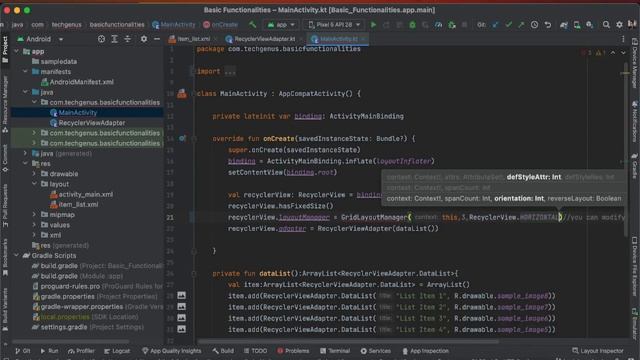This screenshot has width=640, height=360.
Task: Open the editor tabs more options menu
Action: pyautogui.click(x=623, y=39)
